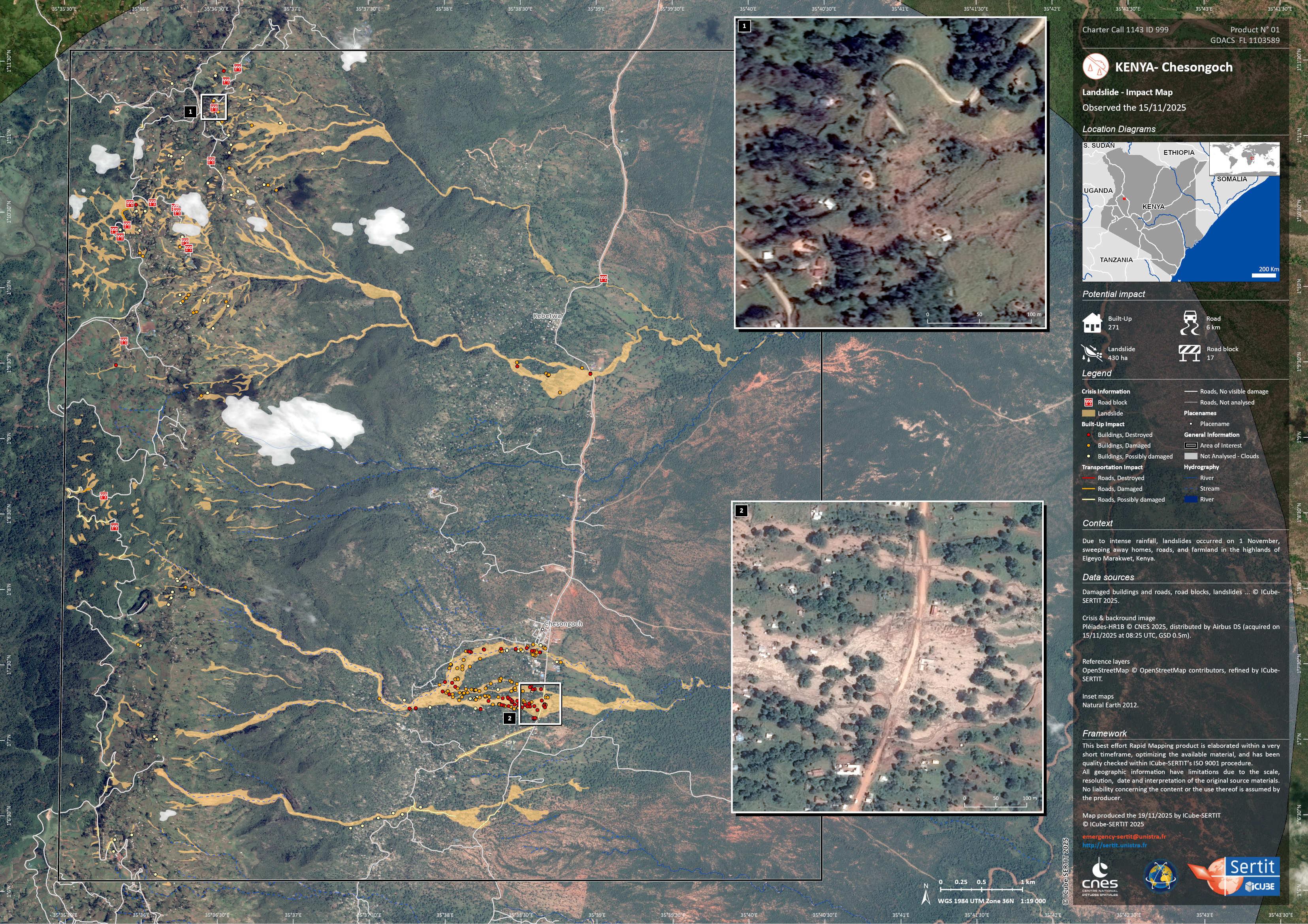The image size is (1308, 924).
Task: Click the red Road block legend symbol
Action: tap(1088, 403)
